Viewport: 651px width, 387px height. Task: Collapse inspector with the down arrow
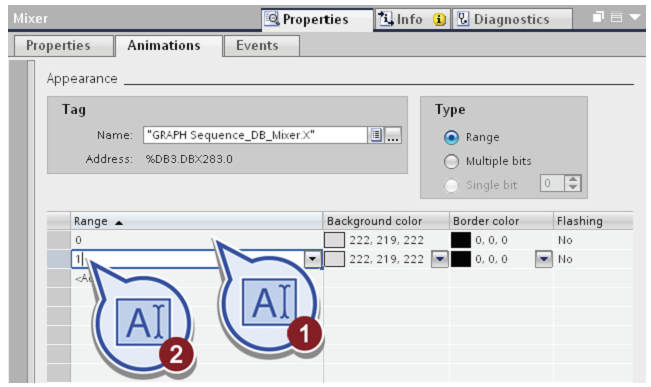635,17
